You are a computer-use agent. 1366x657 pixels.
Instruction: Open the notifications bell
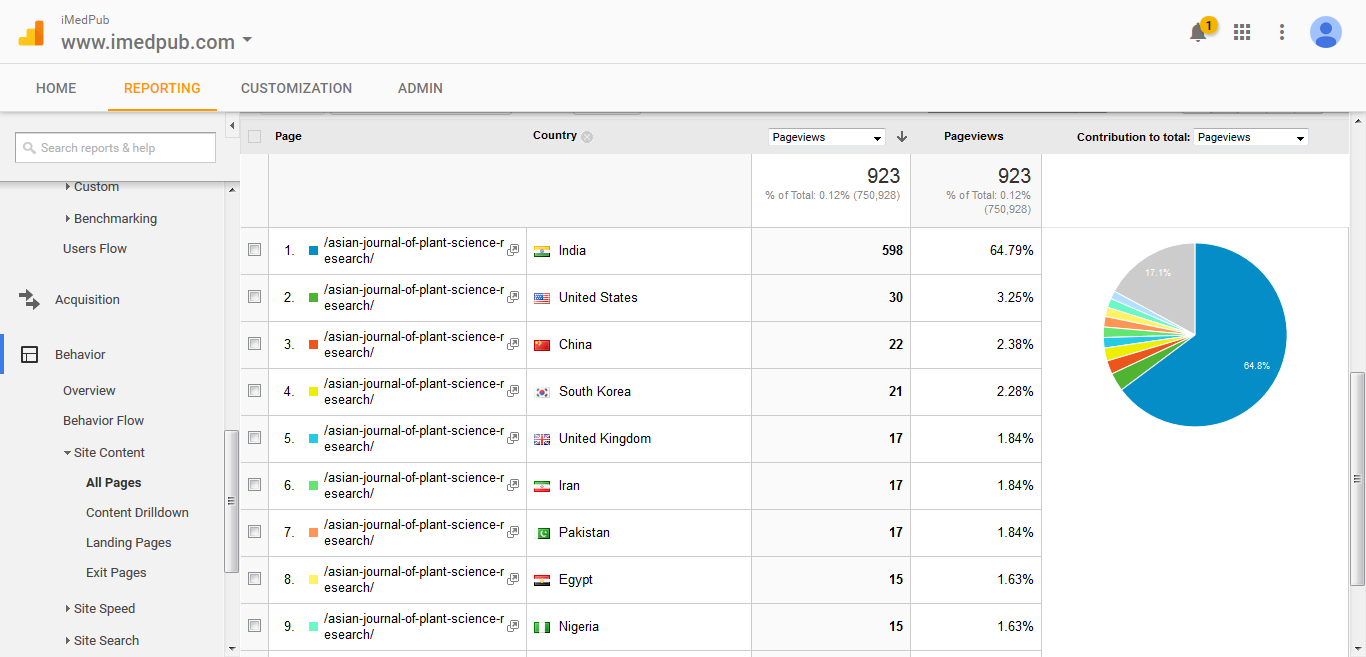point(1198,32)
